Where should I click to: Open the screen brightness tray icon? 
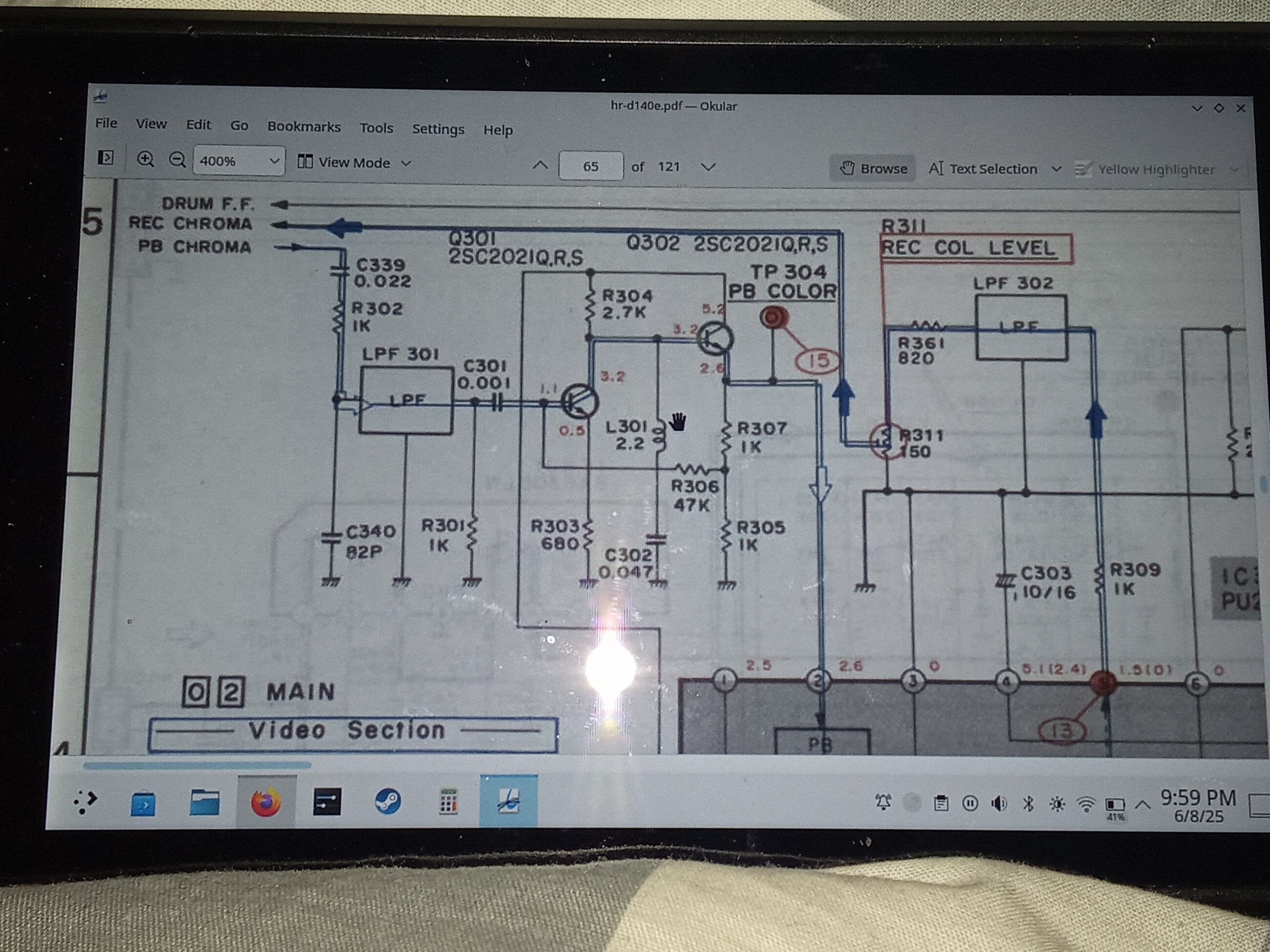1057,804
